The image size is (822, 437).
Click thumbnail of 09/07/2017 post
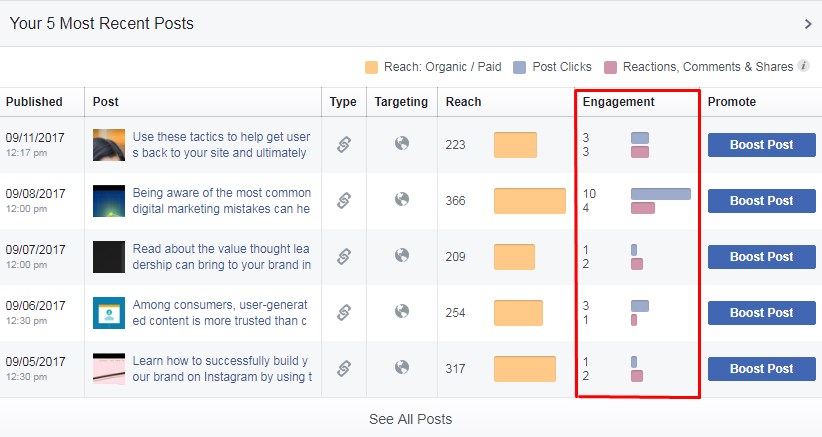click(x=109, y=257)
